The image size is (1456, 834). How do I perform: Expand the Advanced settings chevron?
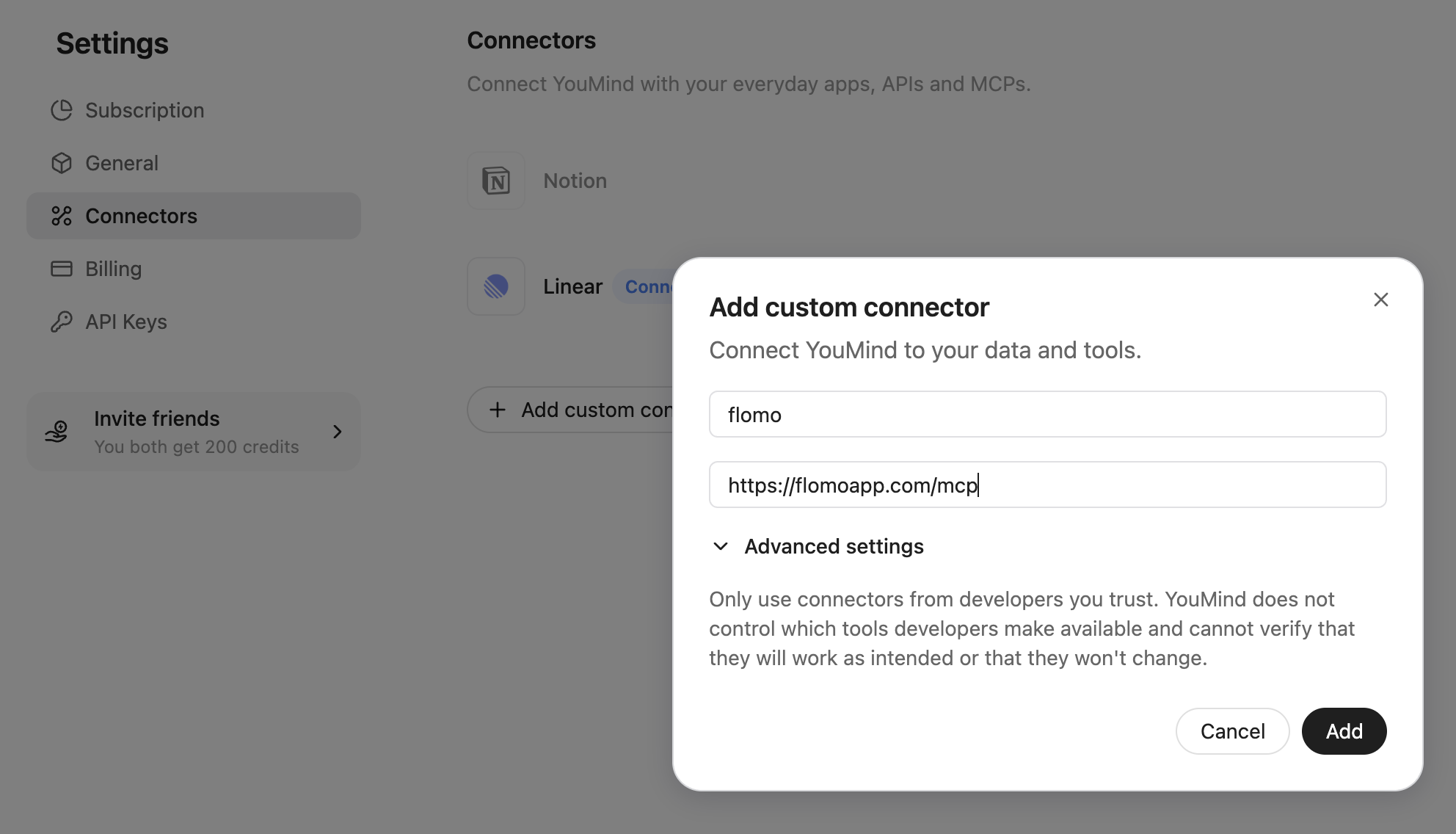pyautogui.click(x=721, y=546)
